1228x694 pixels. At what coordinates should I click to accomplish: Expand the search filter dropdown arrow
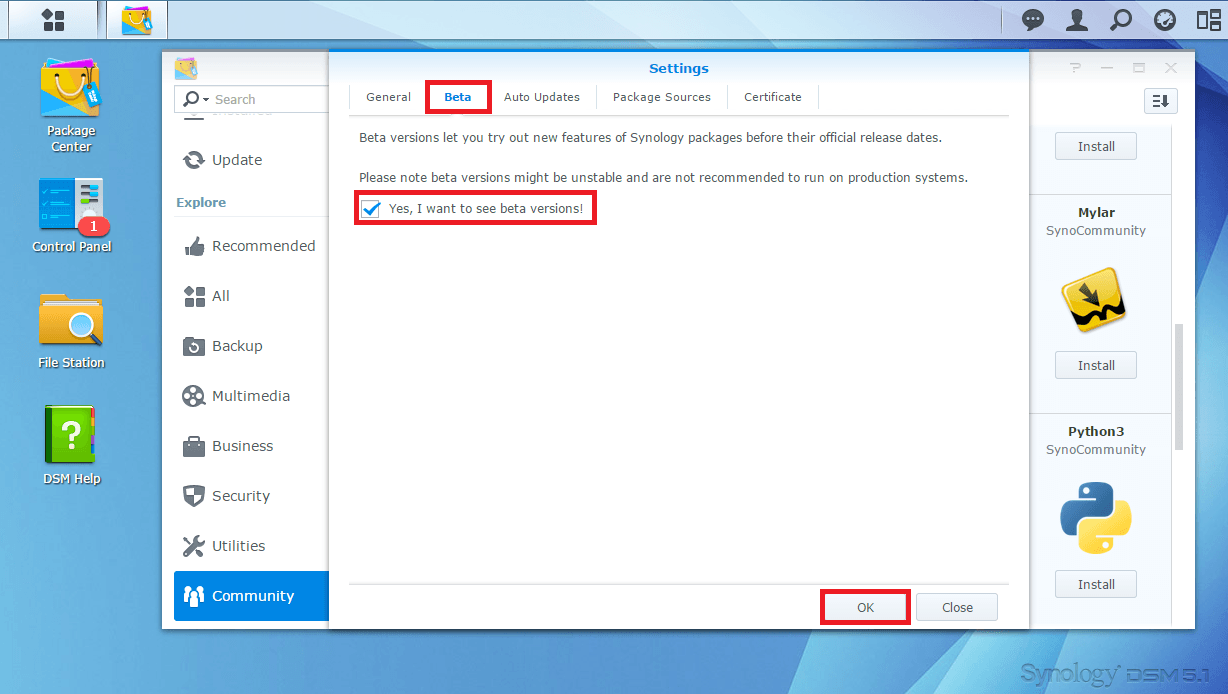coord(205,99)
